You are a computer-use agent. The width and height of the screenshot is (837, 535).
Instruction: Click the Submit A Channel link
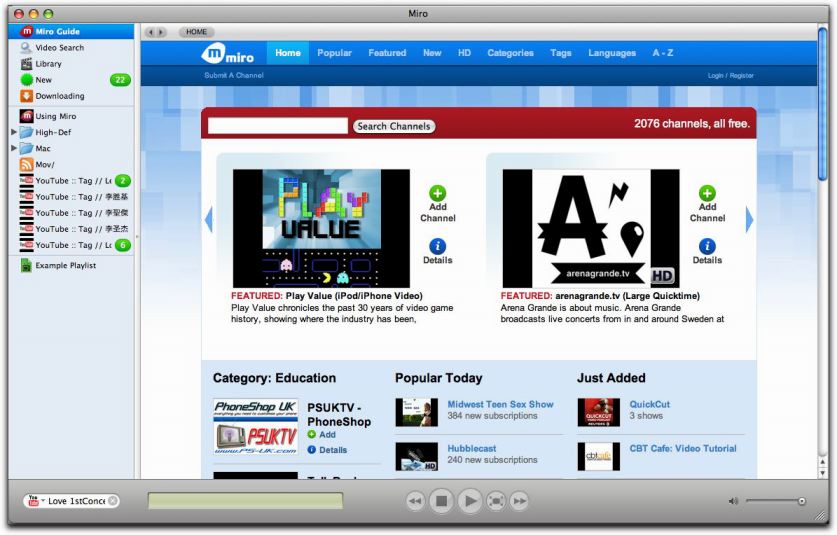coord(234,75)
